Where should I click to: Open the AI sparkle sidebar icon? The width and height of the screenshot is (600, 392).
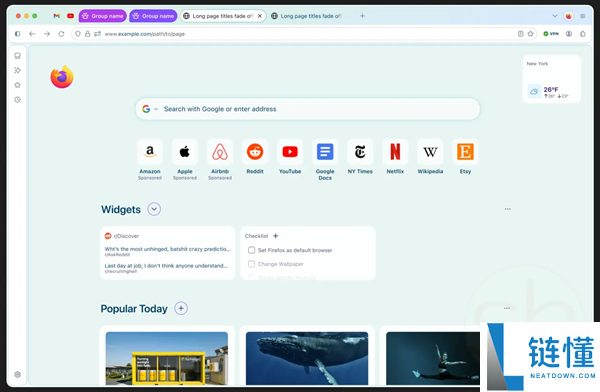coord(18,70)
